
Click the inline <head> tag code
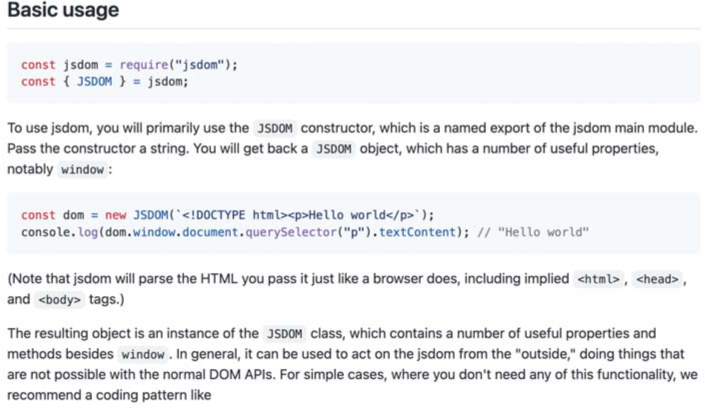pos(657,279)
